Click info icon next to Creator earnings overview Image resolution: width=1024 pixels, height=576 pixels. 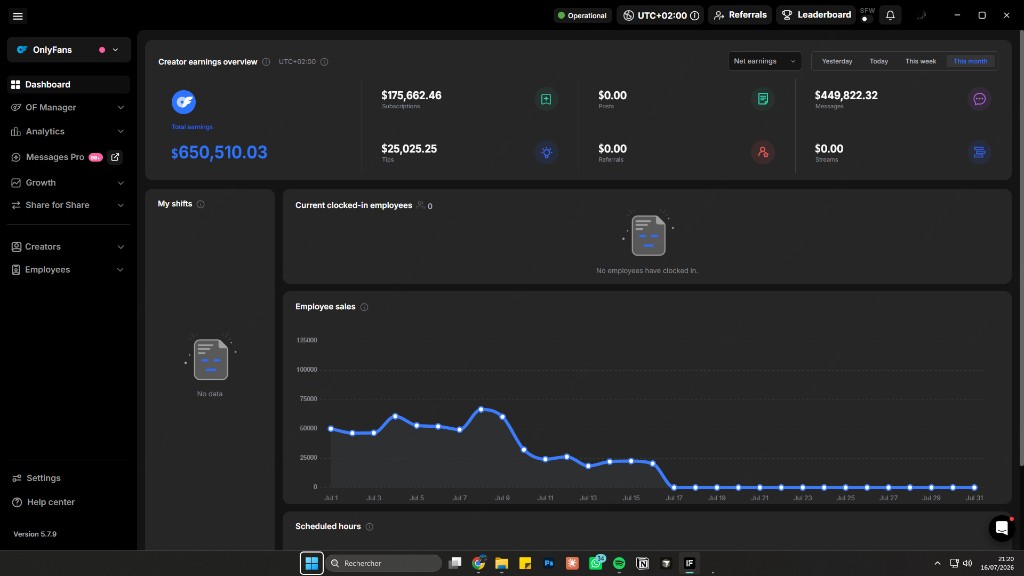coord(266,62)
